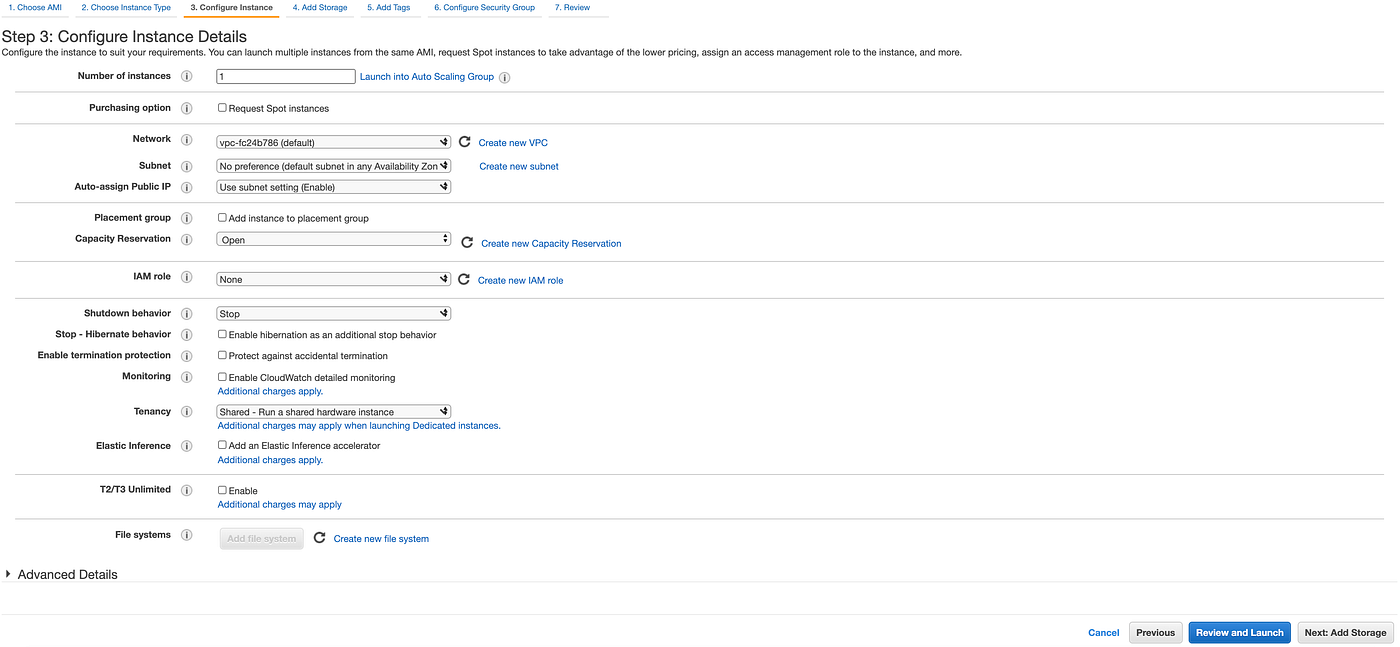This screenshot has height=647, width=1400.
Task: Switch to the Add Tags step
Action: pos(389,7)
